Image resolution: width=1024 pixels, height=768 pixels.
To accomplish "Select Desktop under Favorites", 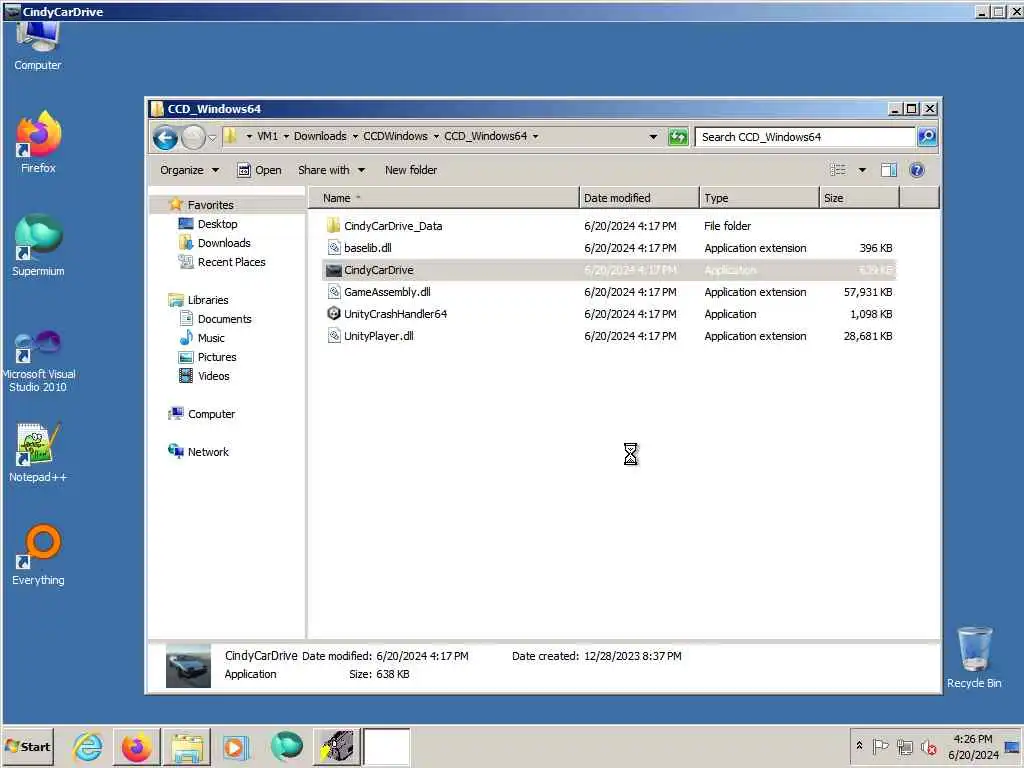I will (217, 224).
